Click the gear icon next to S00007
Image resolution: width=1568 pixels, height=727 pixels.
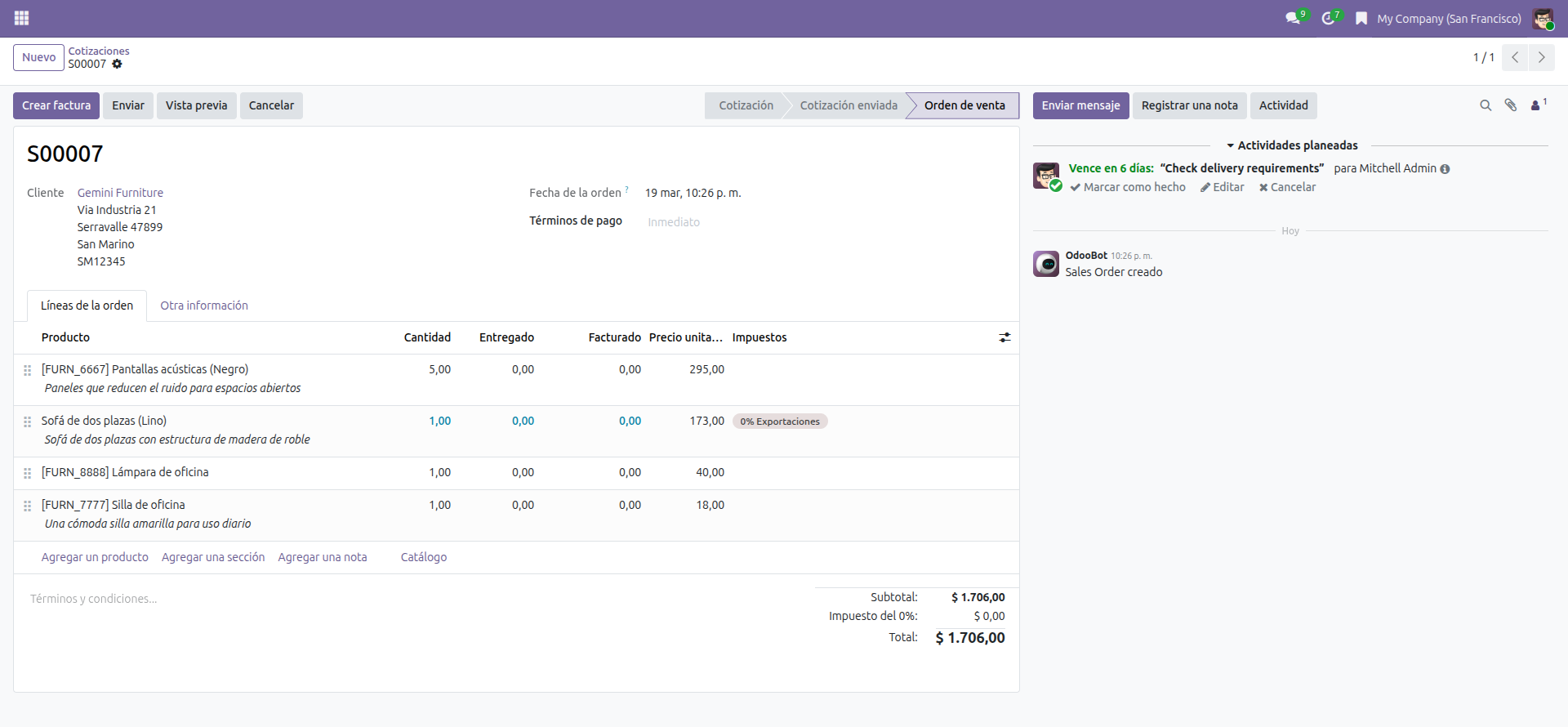pyautogui.click(x=117, y=64)
